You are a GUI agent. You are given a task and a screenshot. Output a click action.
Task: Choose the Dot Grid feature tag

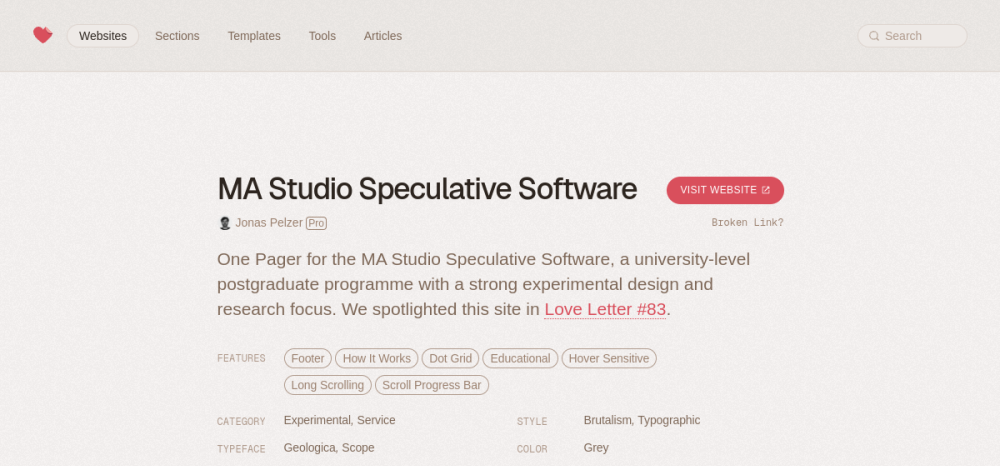(x=450, y=358)
